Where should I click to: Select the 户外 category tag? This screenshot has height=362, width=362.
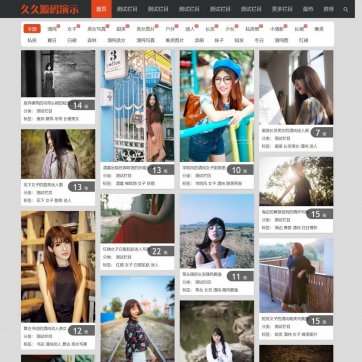(x=170, y=29)
